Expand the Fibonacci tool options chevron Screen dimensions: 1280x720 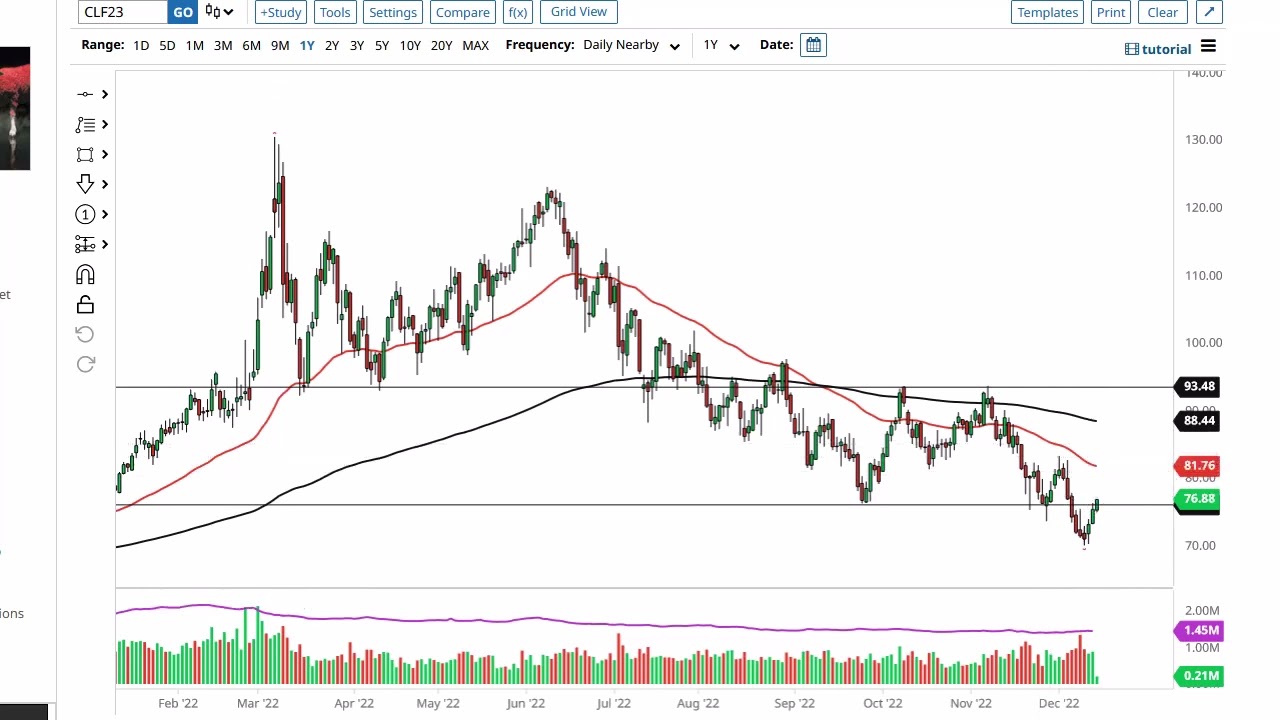pos(104,124)
